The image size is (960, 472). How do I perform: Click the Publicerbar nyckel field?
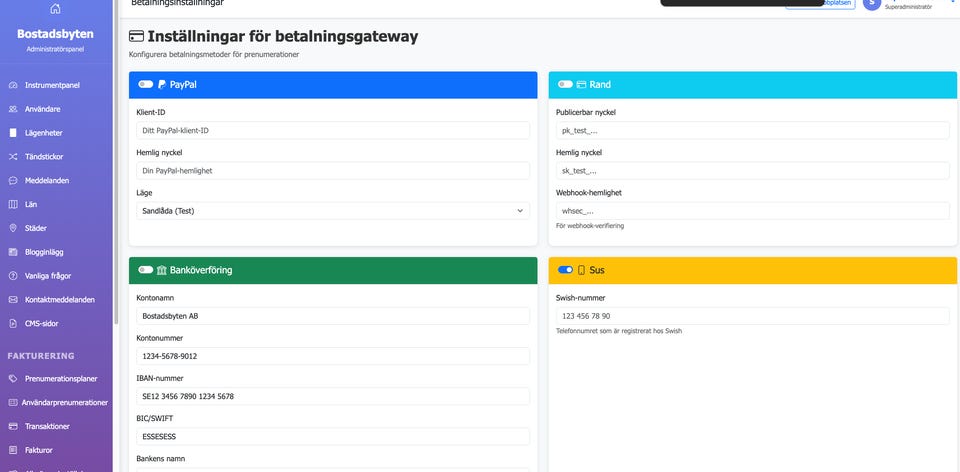click(752, 130)
